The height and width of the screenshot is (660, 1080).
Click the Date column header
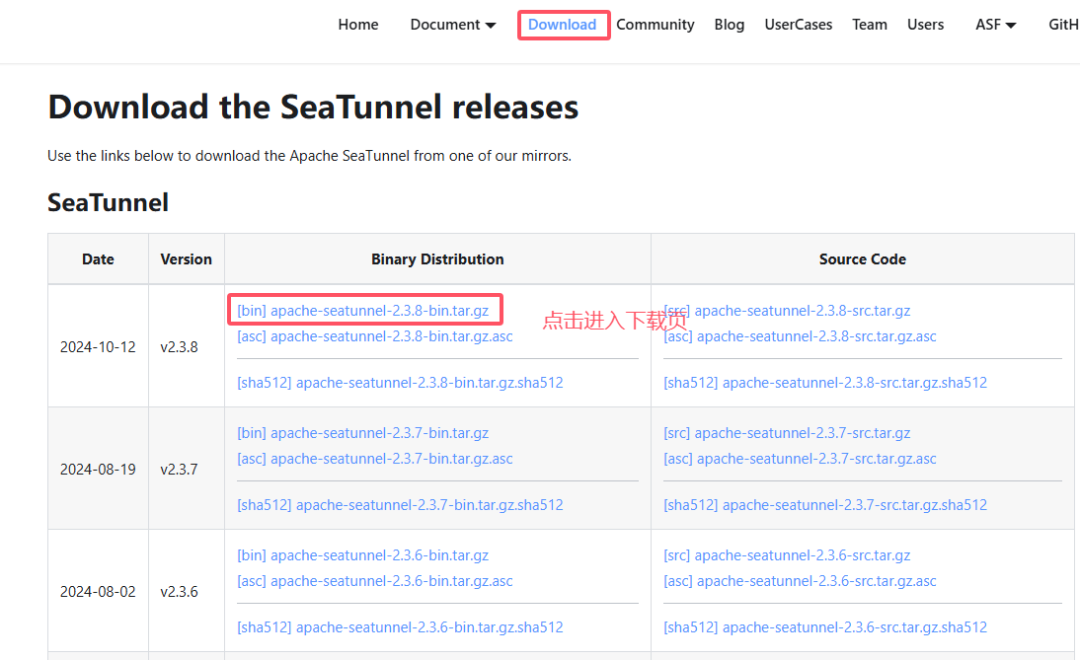pyautogui.click(x=98, y=259)
